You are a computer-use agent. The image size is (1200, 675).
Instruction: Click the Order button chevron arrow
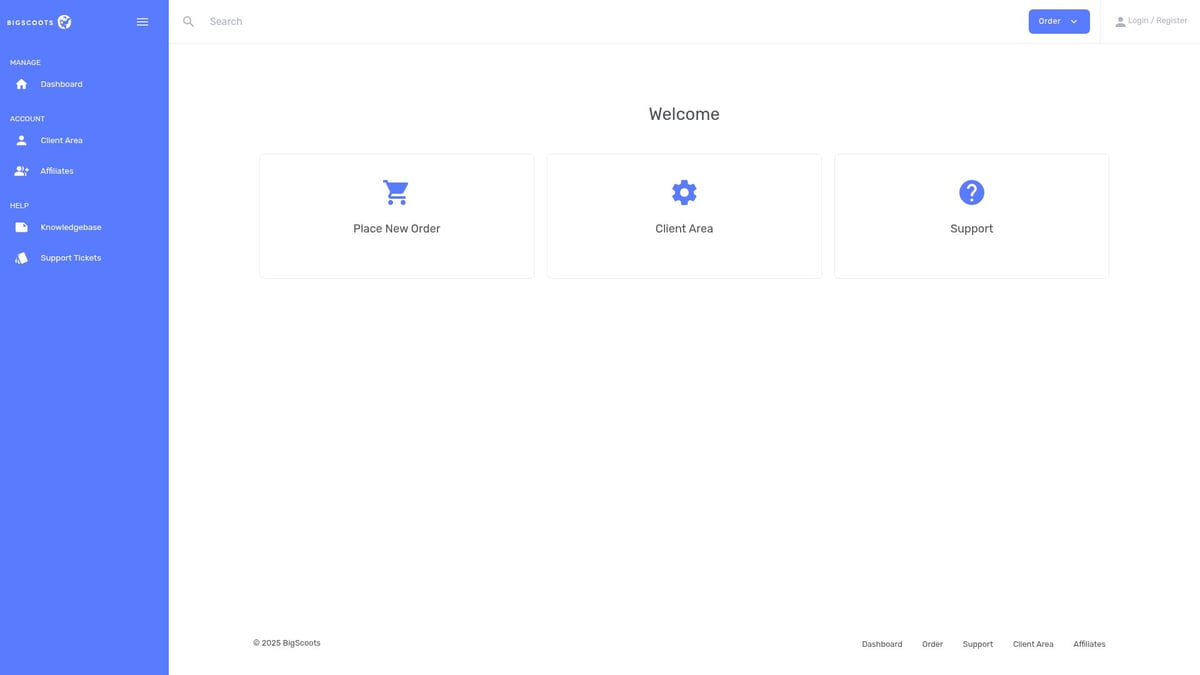pos(1074,22)
